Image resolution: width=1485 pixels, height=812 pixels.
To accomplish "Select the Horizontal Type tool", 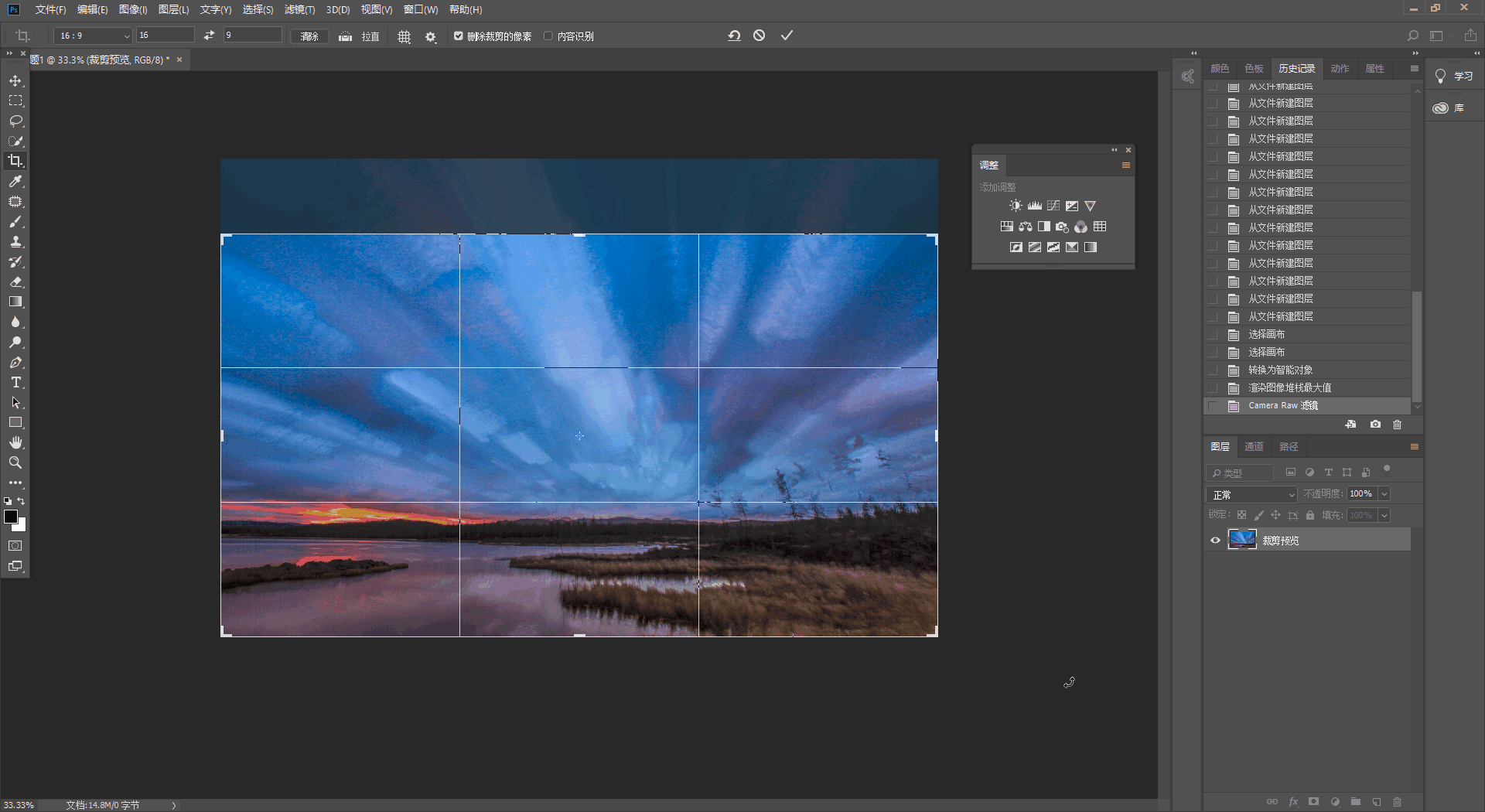I will (15, 383).
